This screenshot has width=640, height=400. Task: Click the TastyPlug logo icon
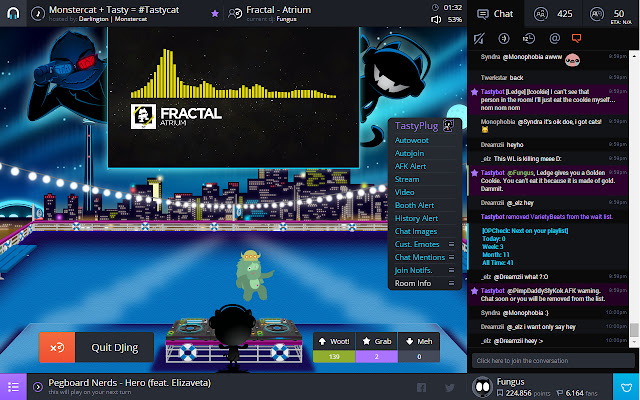click(448, 126)
